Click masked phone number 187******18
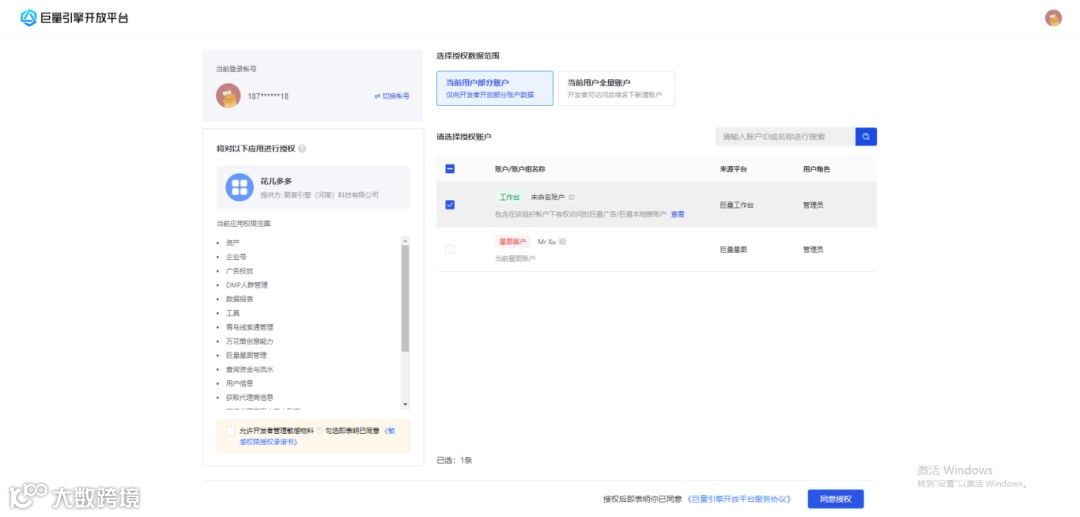Viewport: 1080px width, 517px height. pyautogui.click(x=268, y=96)
